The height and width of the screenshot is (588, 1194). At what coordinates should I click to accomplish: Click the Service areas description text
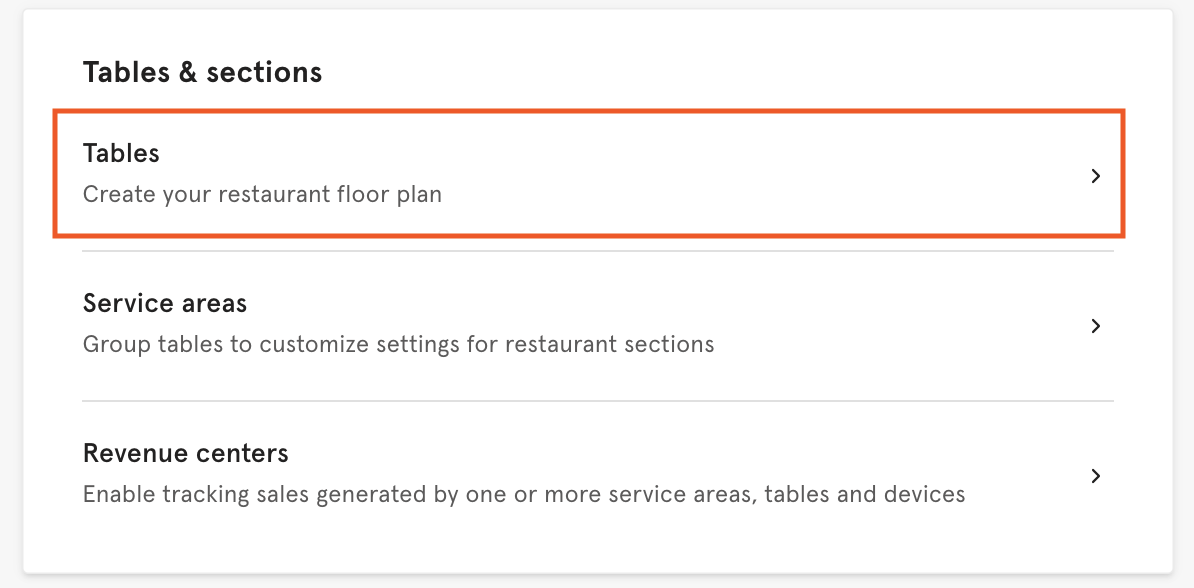(x=398, y=343)
